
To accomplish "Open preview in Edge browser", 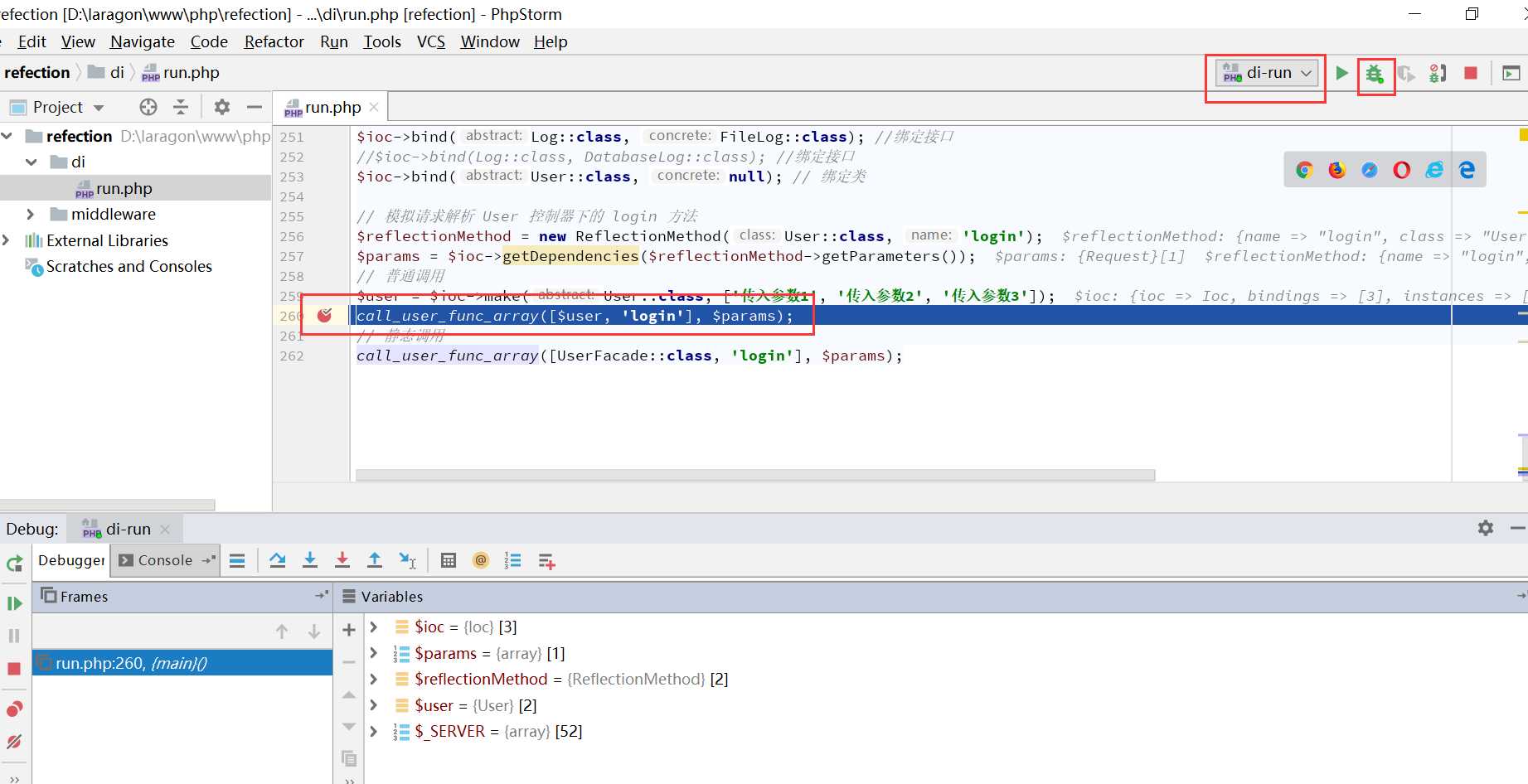I will (1467, 170).
